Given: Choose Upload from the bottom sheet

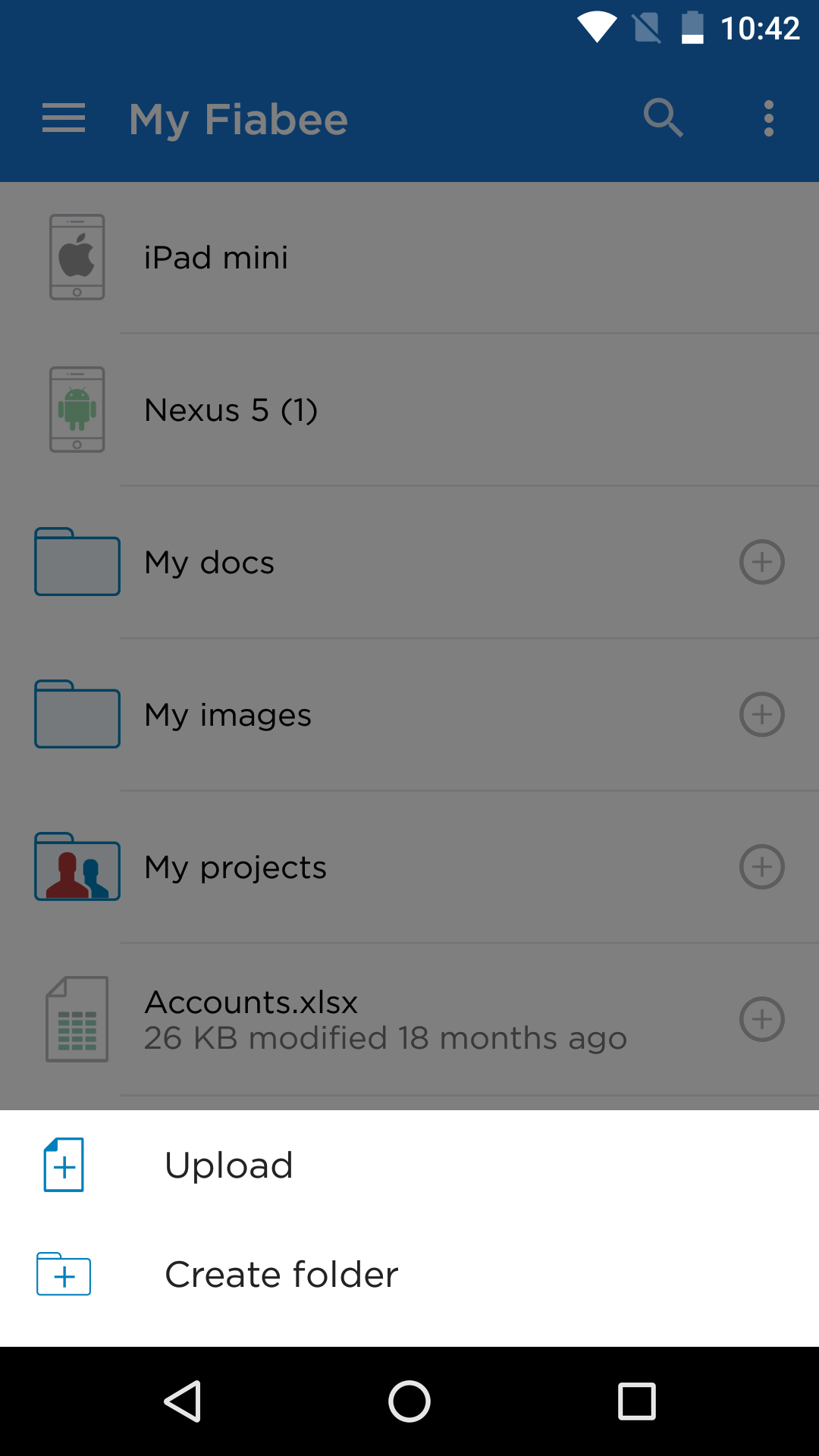Looking at the screenshot, I should click(x=229, y=1166).
